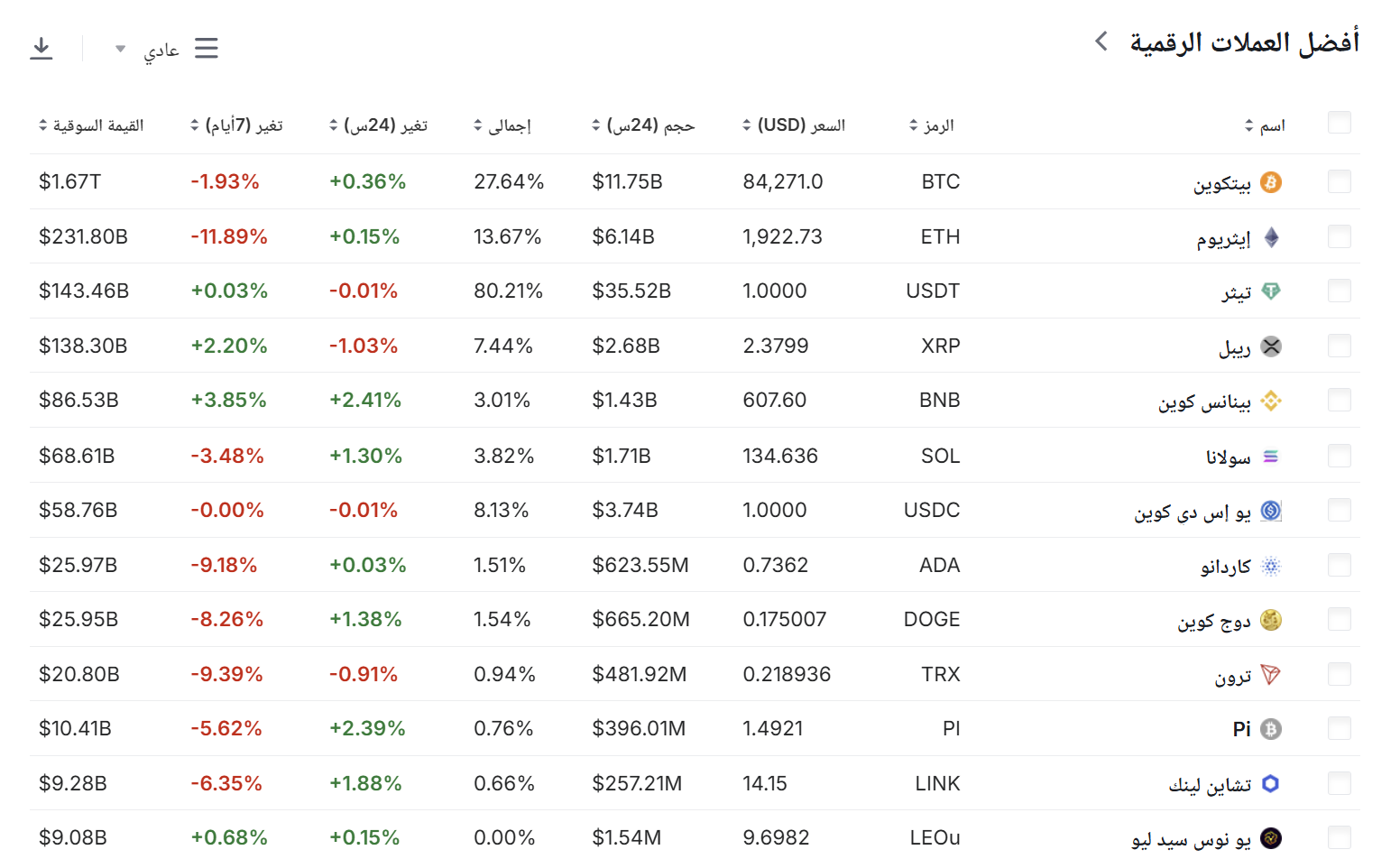1400x859 pixels.
Task: Click the Chainlink hexagon logo
Action: pyautogui.click(x=1271, y=784)
